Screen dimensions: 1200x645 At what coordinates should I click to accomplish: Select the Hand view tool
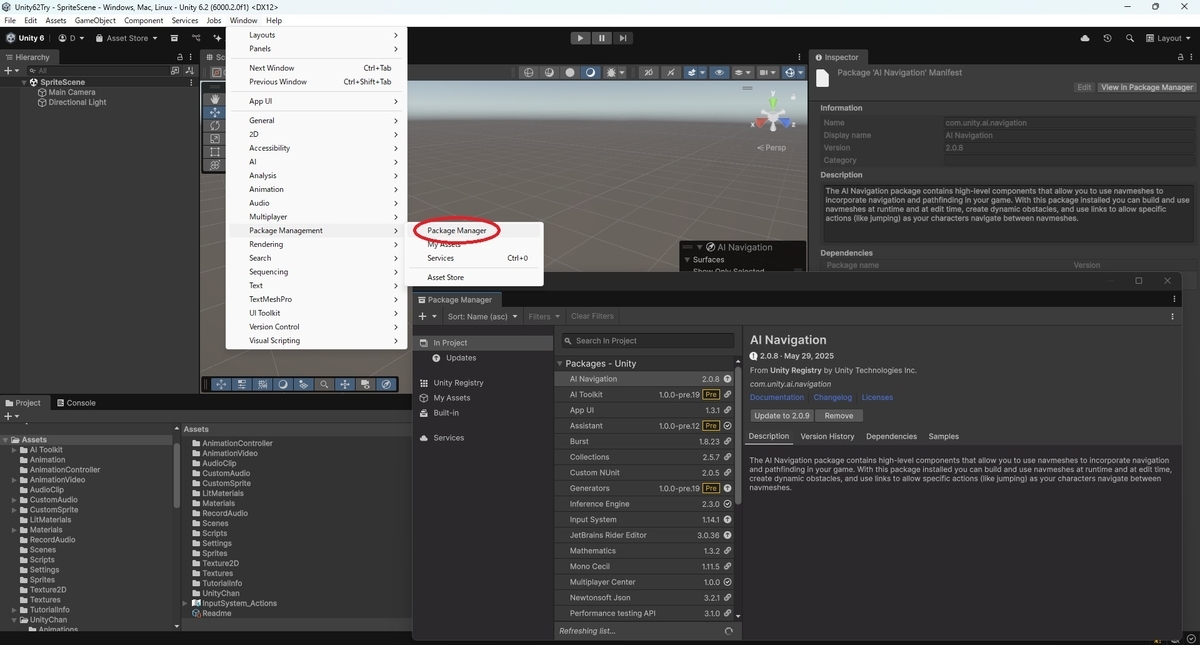(215, 99)
